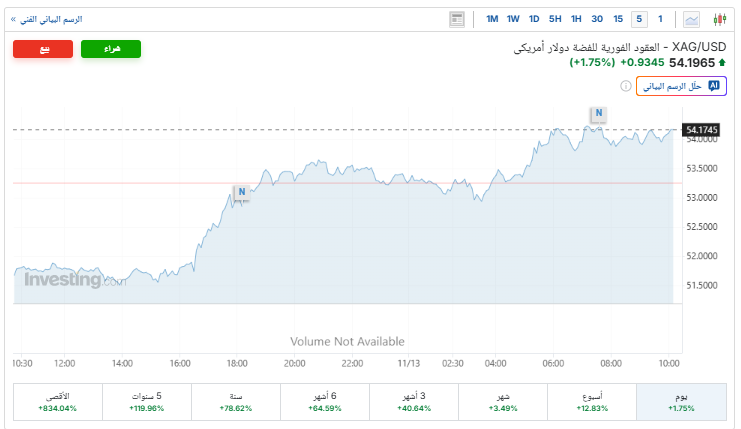Choose the 1D interval
Image resolution: width=741 pixels, height=429 pixels.
pyautogui.click(x=534, y=19)
